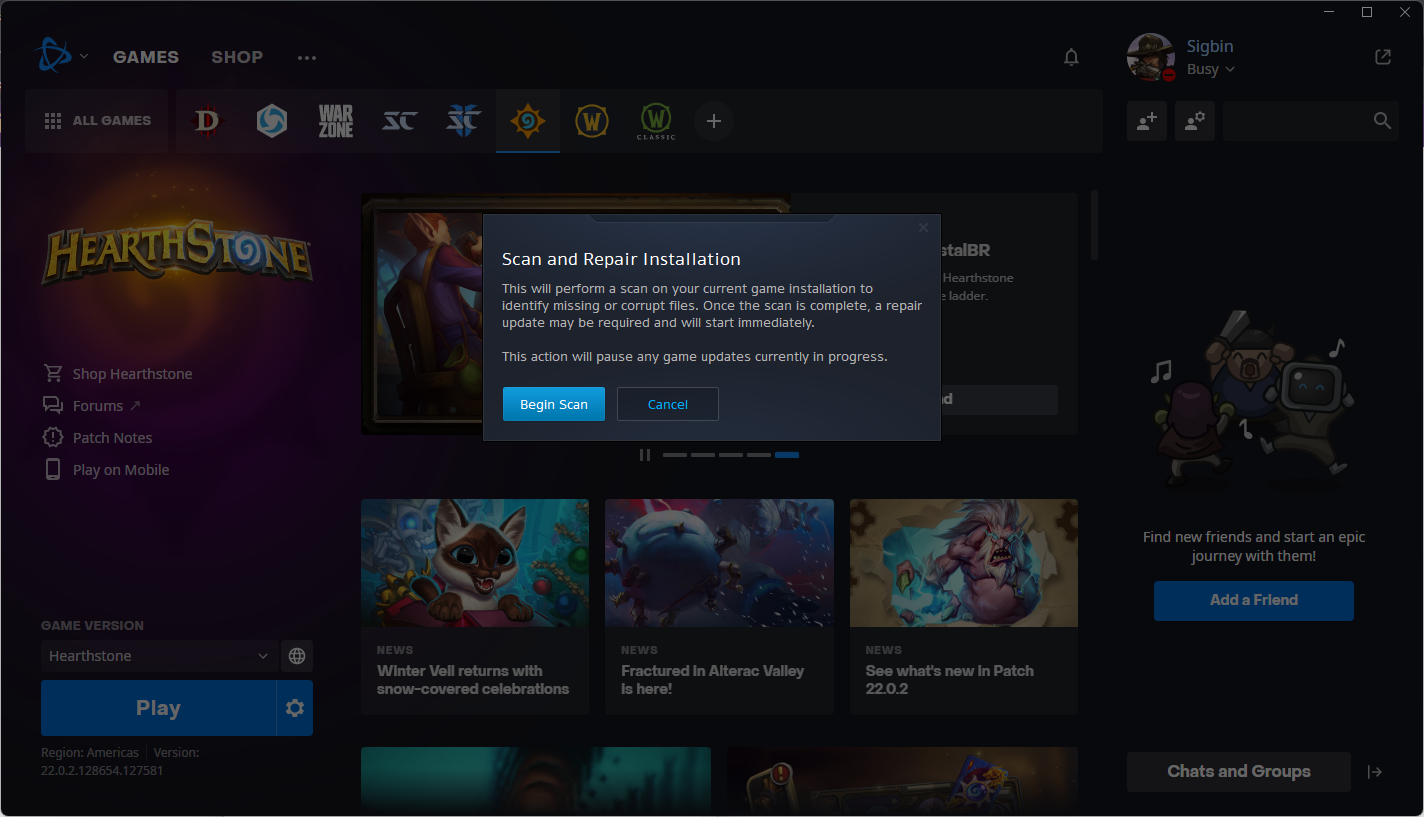
Task: Expand the Battle.net logo dropdown arrow
Action: pyautogui.click(x=84, y=56)
